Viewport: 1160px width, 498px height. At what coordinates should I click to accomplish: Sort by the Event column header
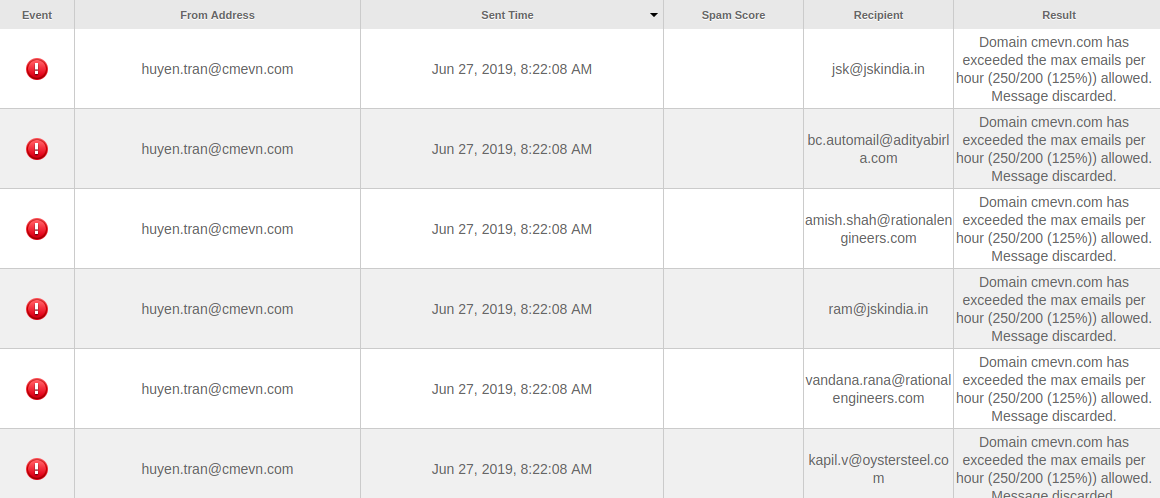37,15
